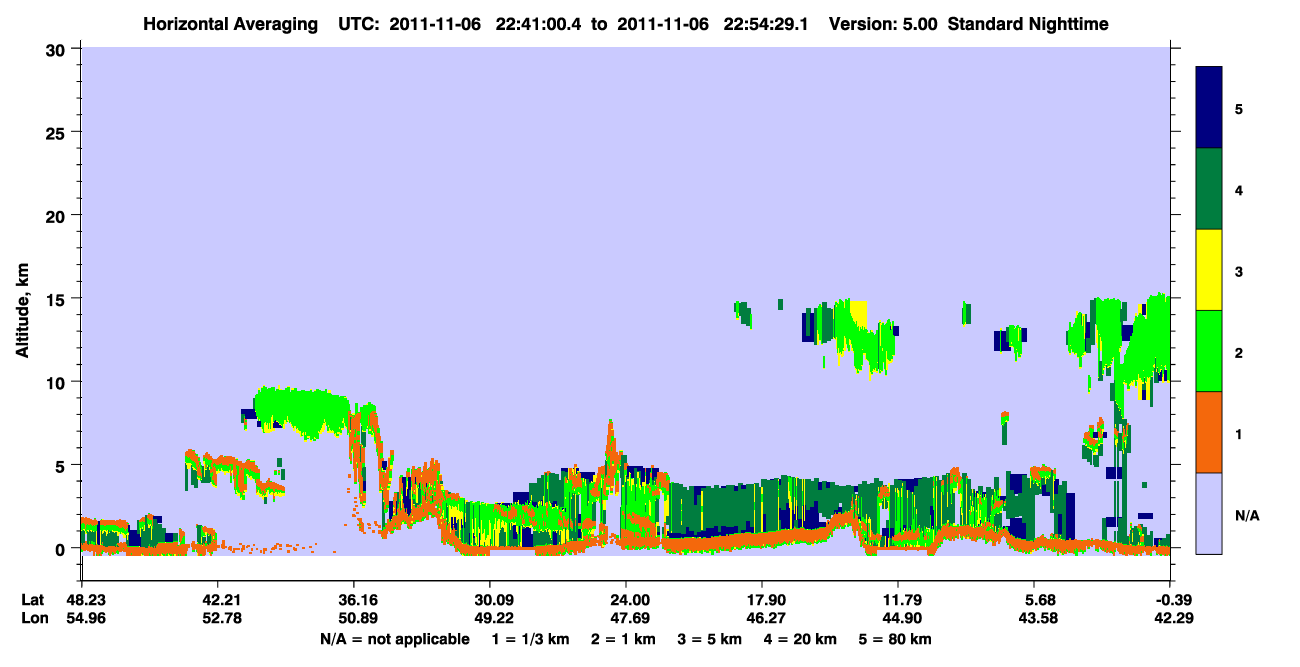Click the colorbar number label 4
The width and height of the screenshot is (1300, 667).
(1238, 189)
